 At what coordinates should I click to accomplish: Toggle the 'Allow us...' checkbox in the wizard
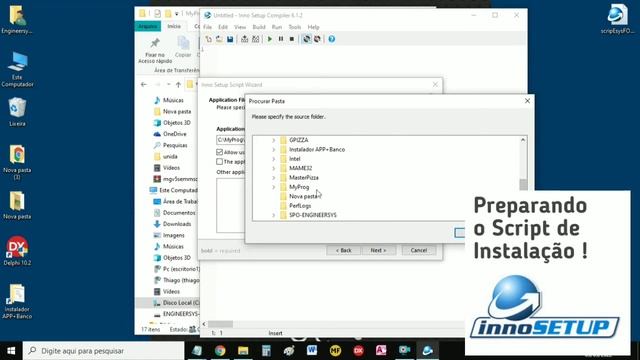click(220, 152)
